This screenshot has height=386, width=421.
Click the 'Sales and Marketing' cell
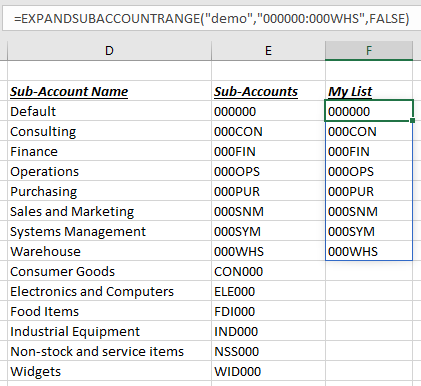(109, 211)
